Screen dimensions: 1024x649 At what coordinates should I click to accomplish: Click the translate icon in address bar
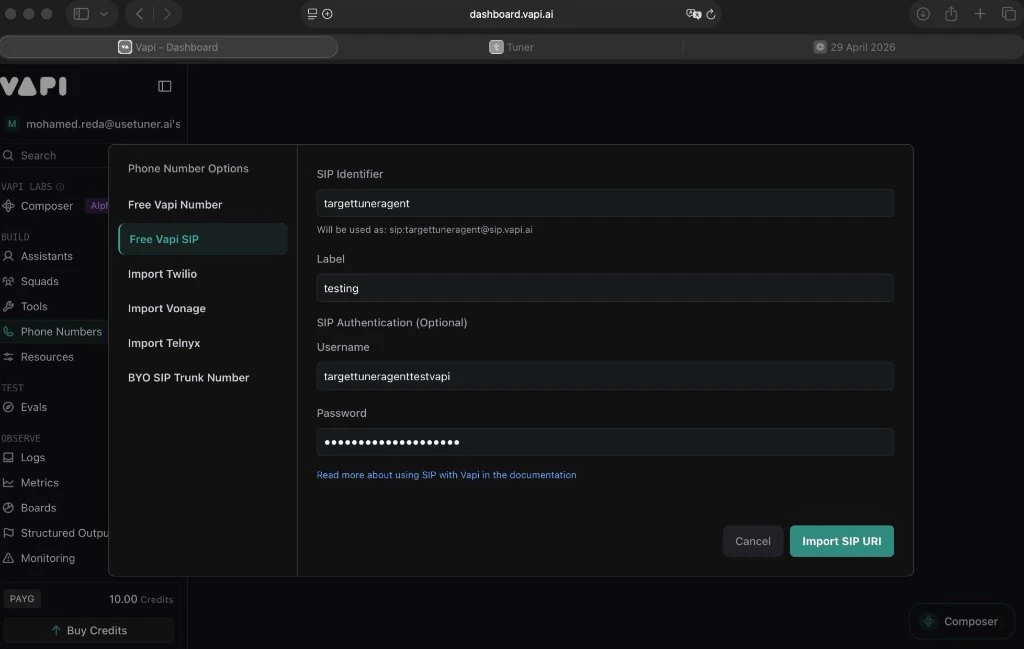point(693,14)
